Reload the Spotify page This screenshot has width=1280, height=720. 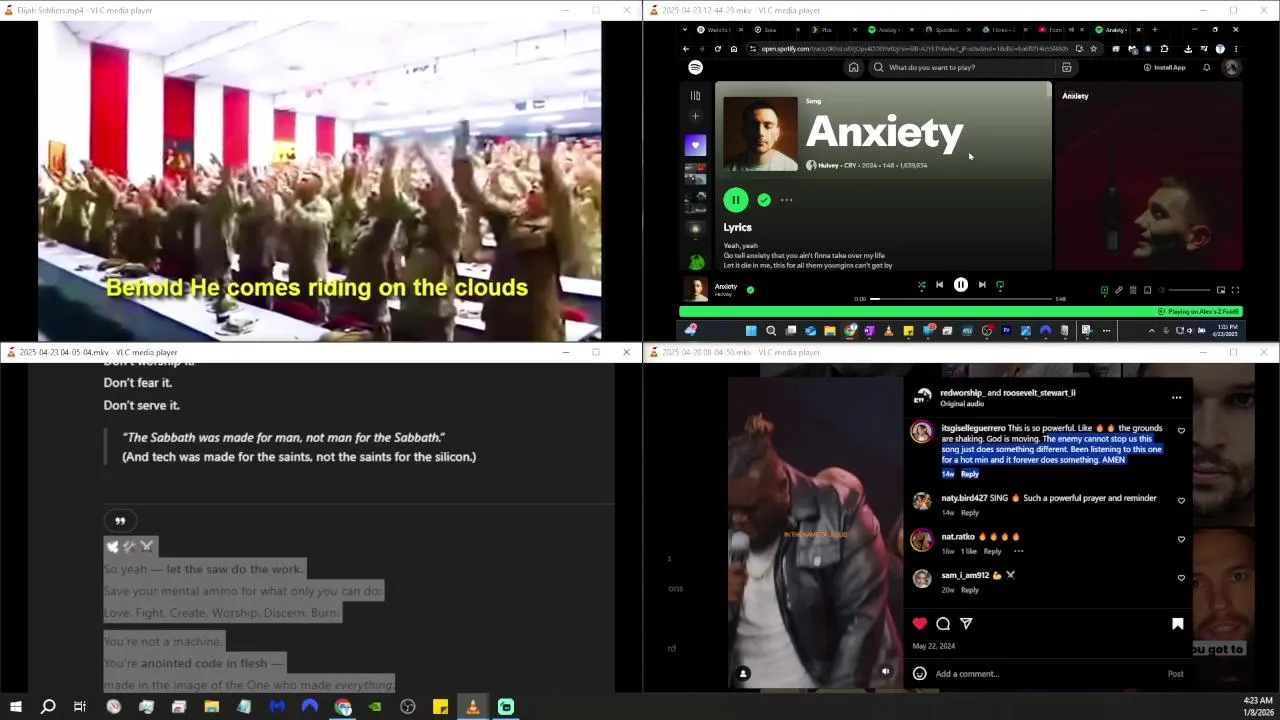pyautogui.click(x=718, y=48)
